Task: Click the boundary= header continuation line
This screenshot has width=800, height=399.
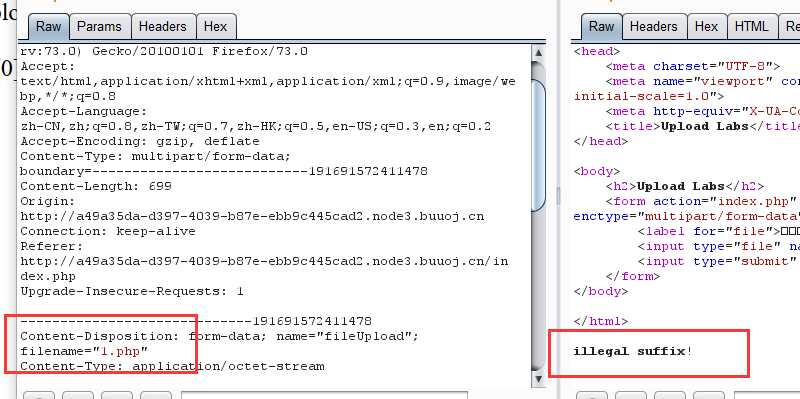Action: tap(224, 171)
